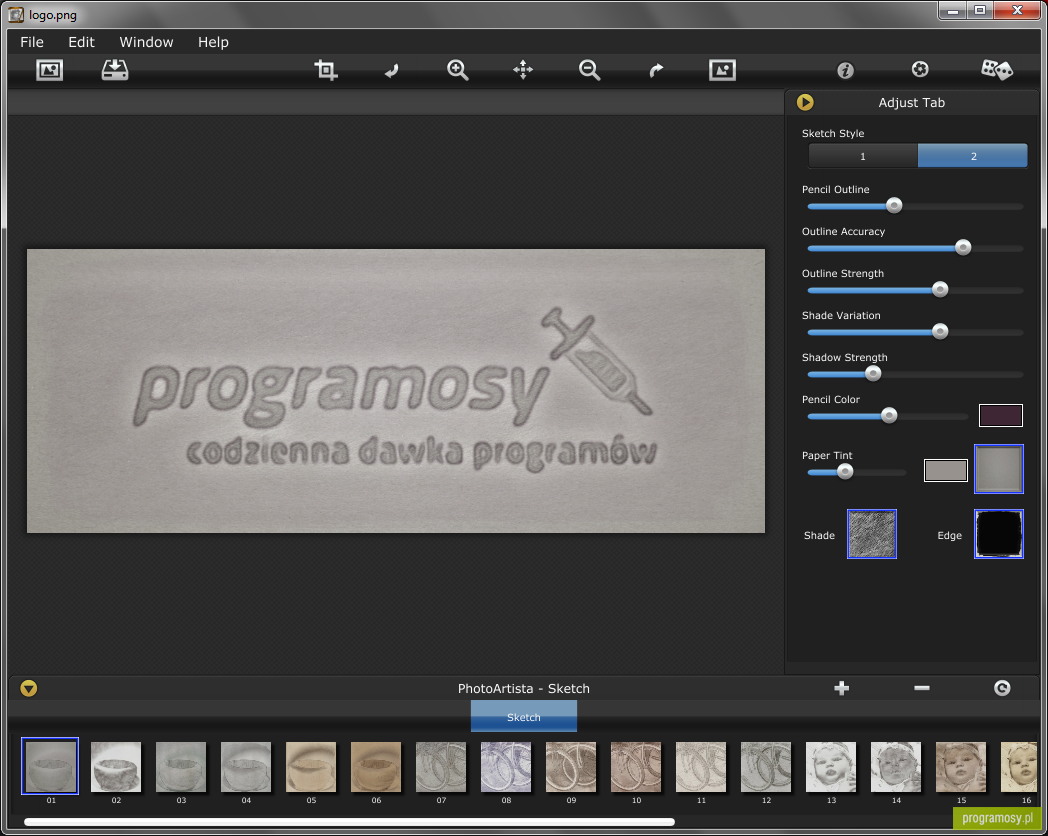Collapse the presets panel with yellow down arrow

tap(29, 688)
